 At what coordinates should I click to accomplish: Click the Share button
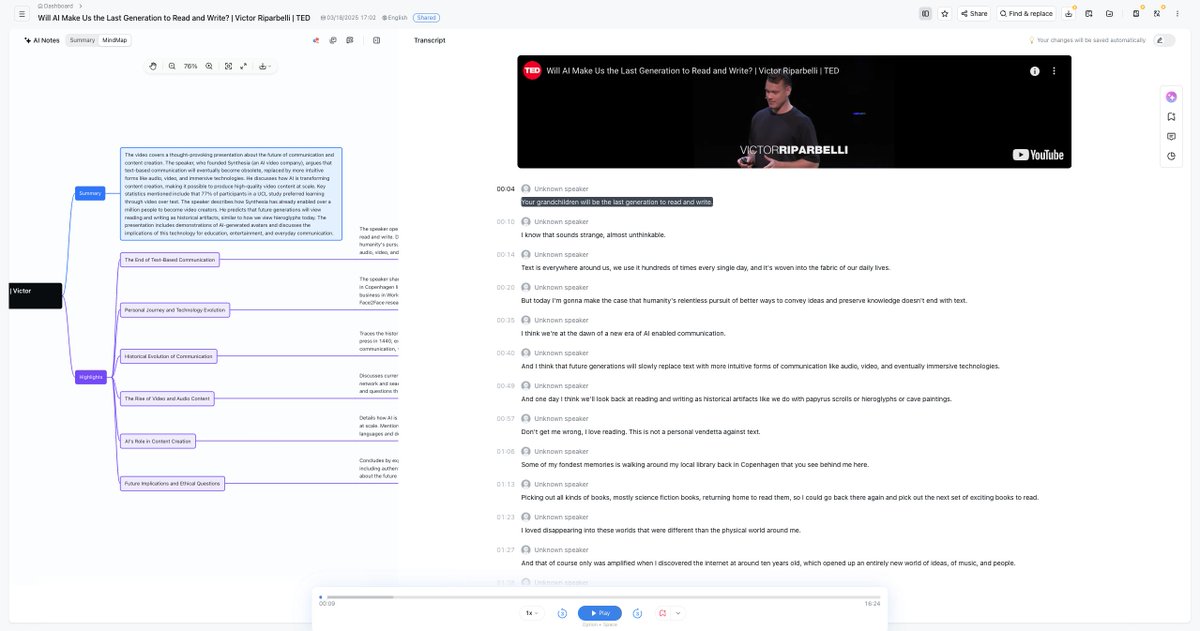975,13
